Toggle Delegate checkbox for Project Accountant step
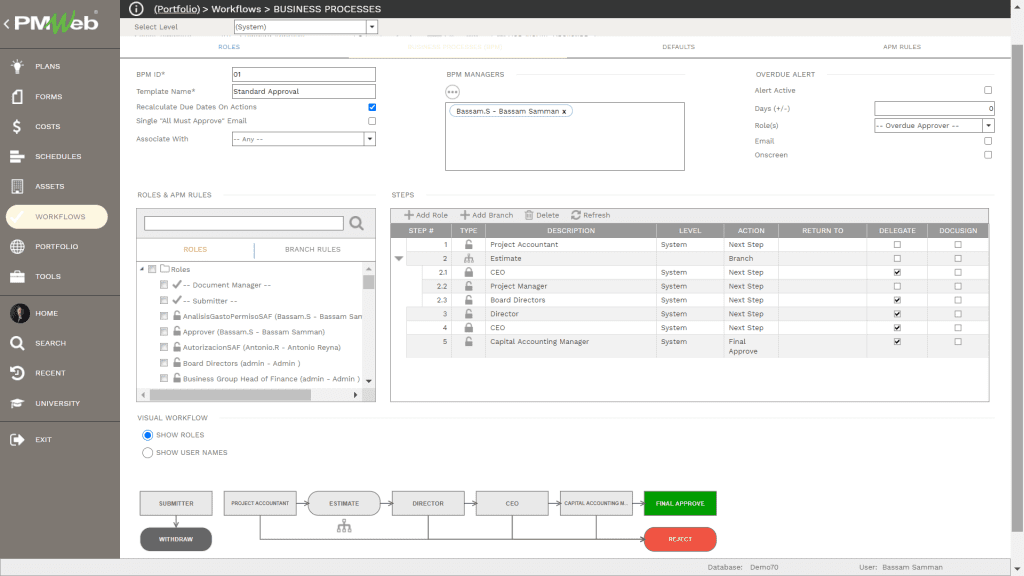 pos(897,244)
